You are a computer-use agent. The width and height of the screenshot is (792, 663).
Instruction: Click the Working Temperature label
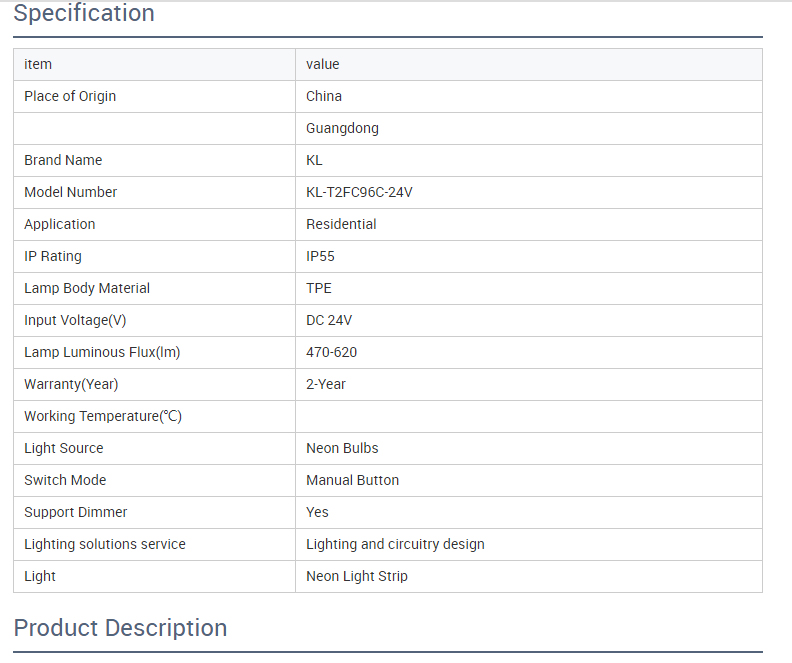click(103, 416)
